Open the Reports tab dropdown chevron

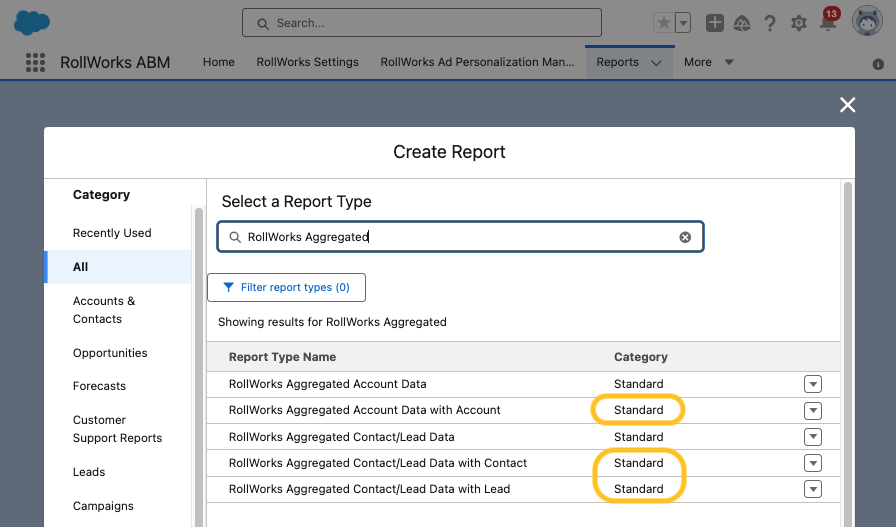coord(656,62)
